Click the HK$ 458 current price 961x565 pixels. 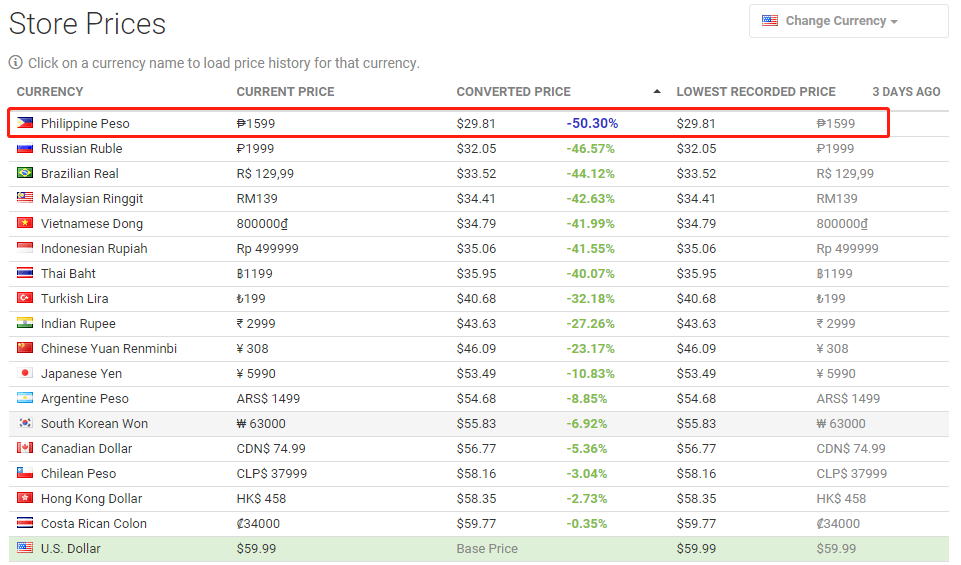pos(261,499)
